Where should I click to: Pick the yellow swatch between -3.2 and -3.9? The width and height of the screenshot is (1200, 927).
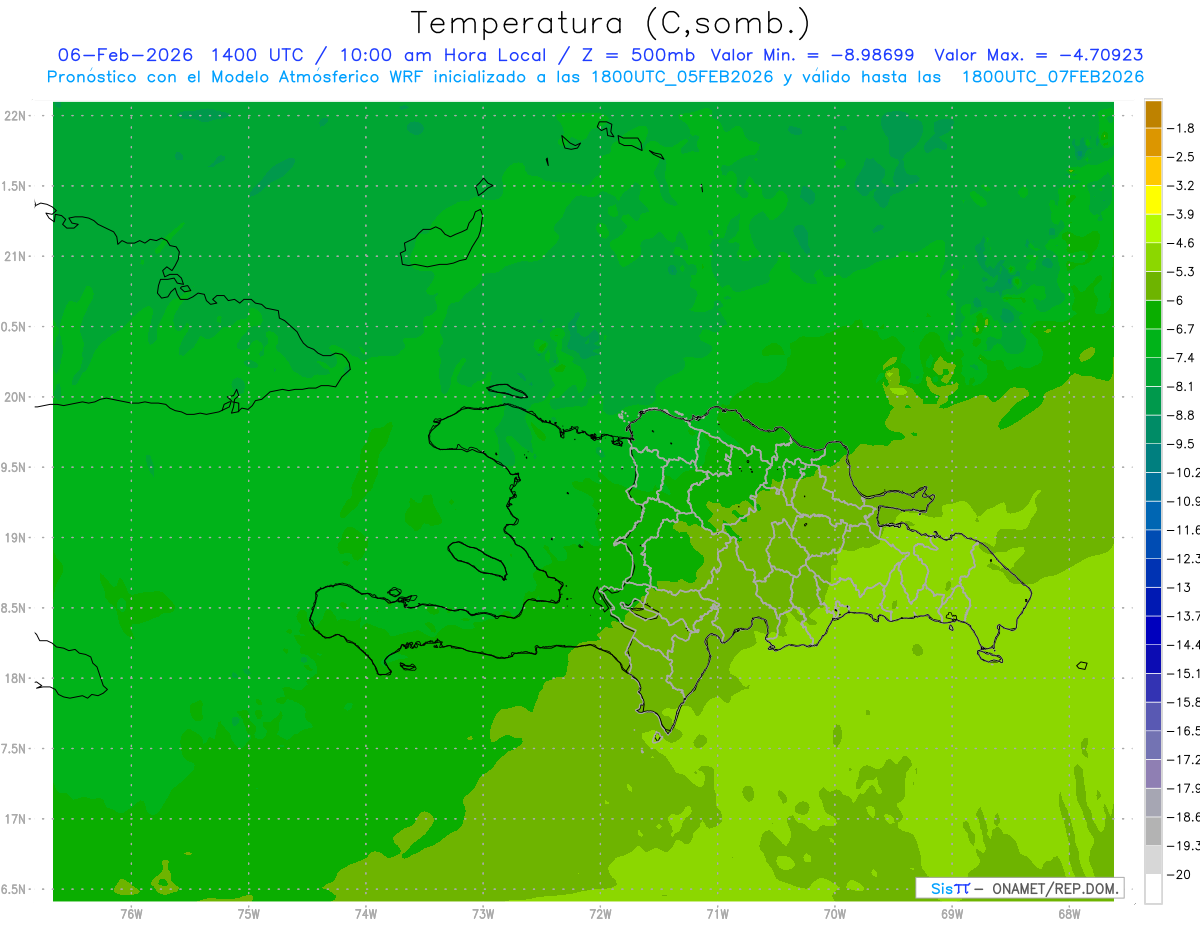(x=1153, y=200)
